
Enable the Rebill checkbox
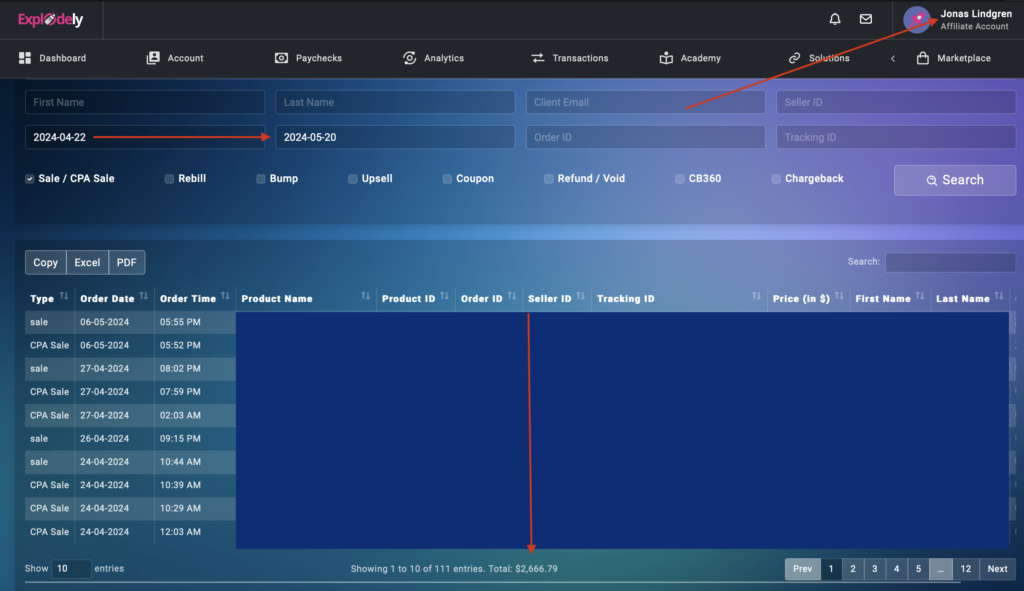pos(169,179)
